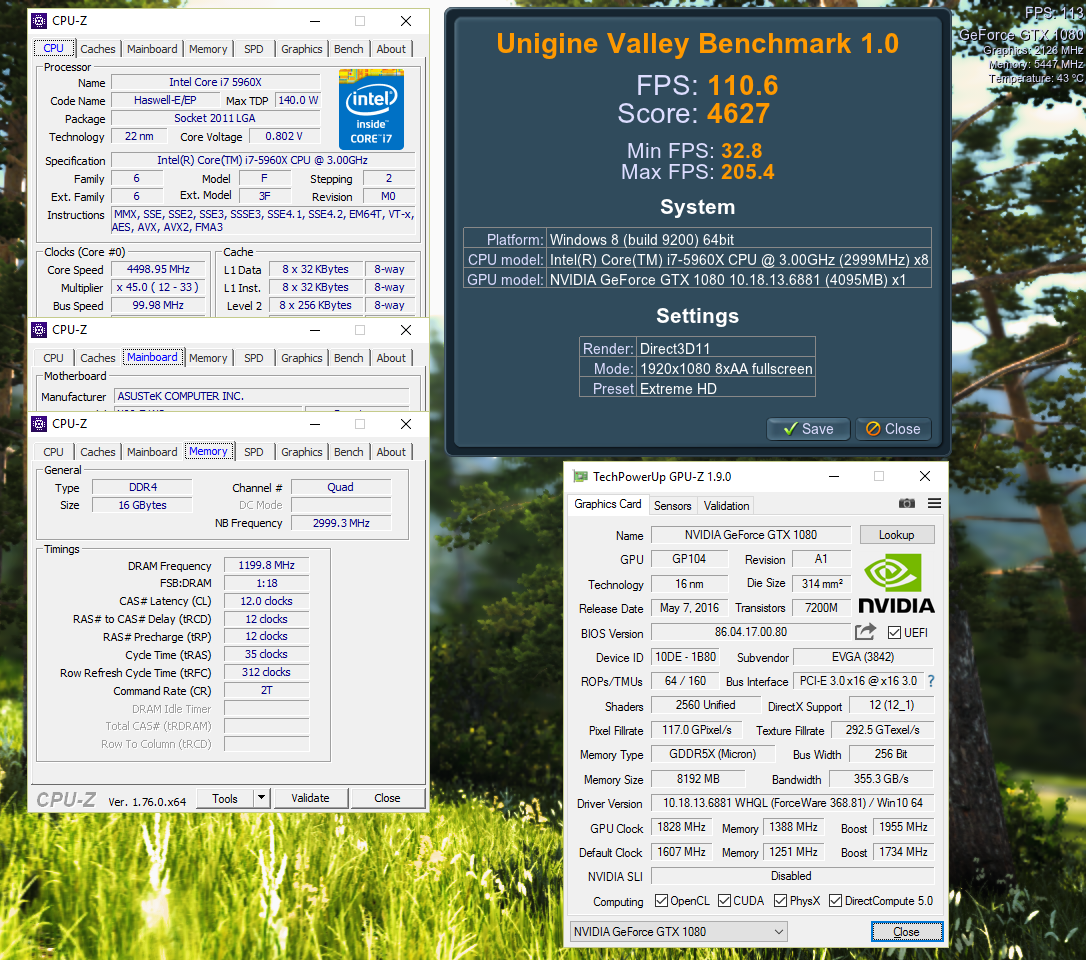Viewport: 1086px width, 960px height.
Task: Click the Boost clock value 1955 MHz
Action: coord(903,827)
